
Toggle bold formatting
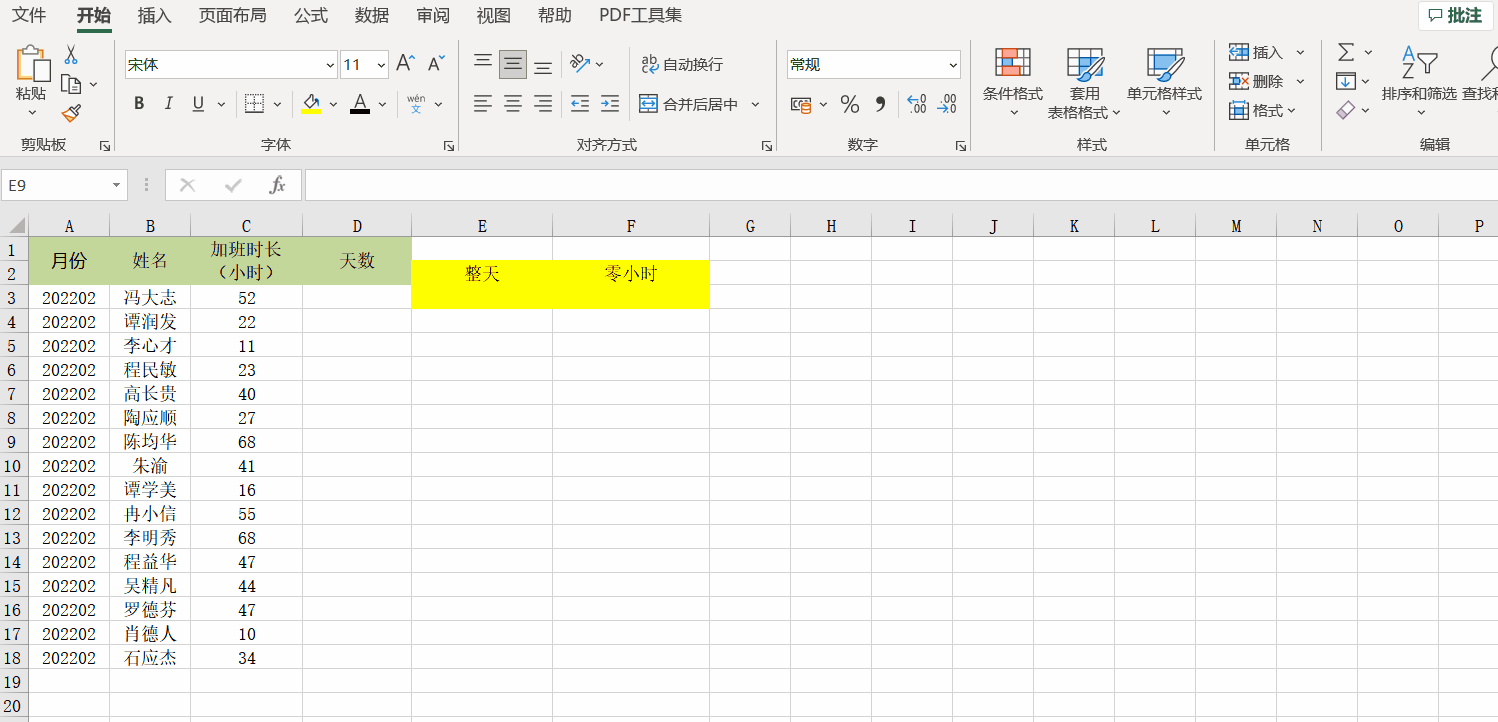click(x=138, y=103)
